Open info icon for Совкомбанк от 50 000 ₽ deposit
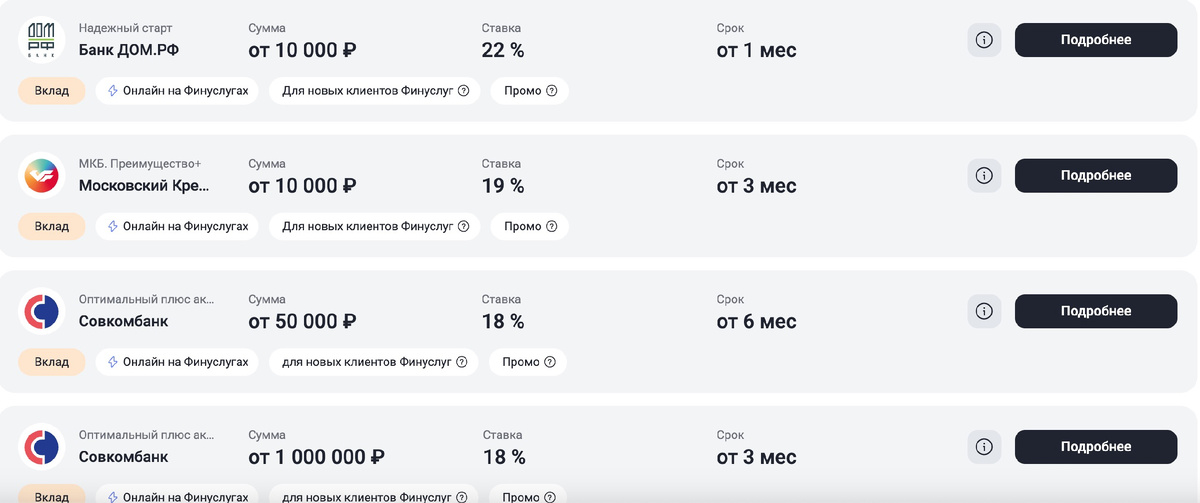This screenshot has height=503, width=1200. pos(984,311)
